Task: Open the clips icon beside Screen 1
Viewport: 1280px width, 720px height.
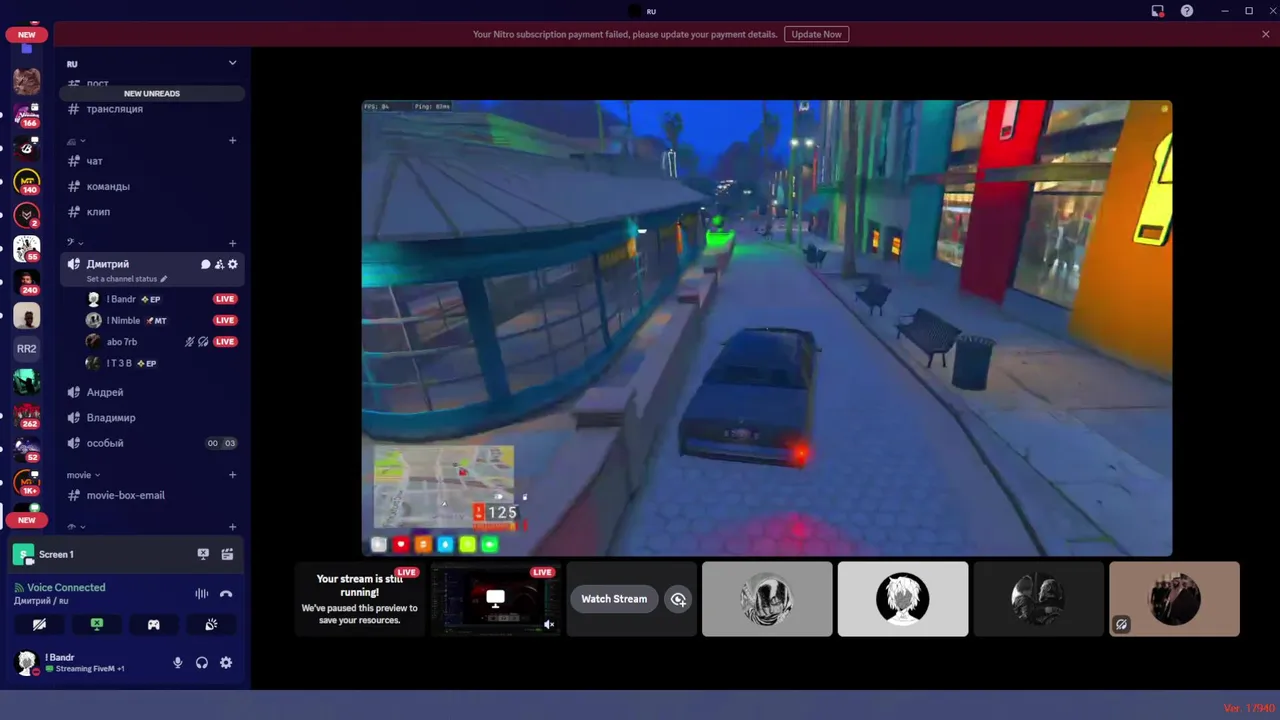Action: (227, 554)
